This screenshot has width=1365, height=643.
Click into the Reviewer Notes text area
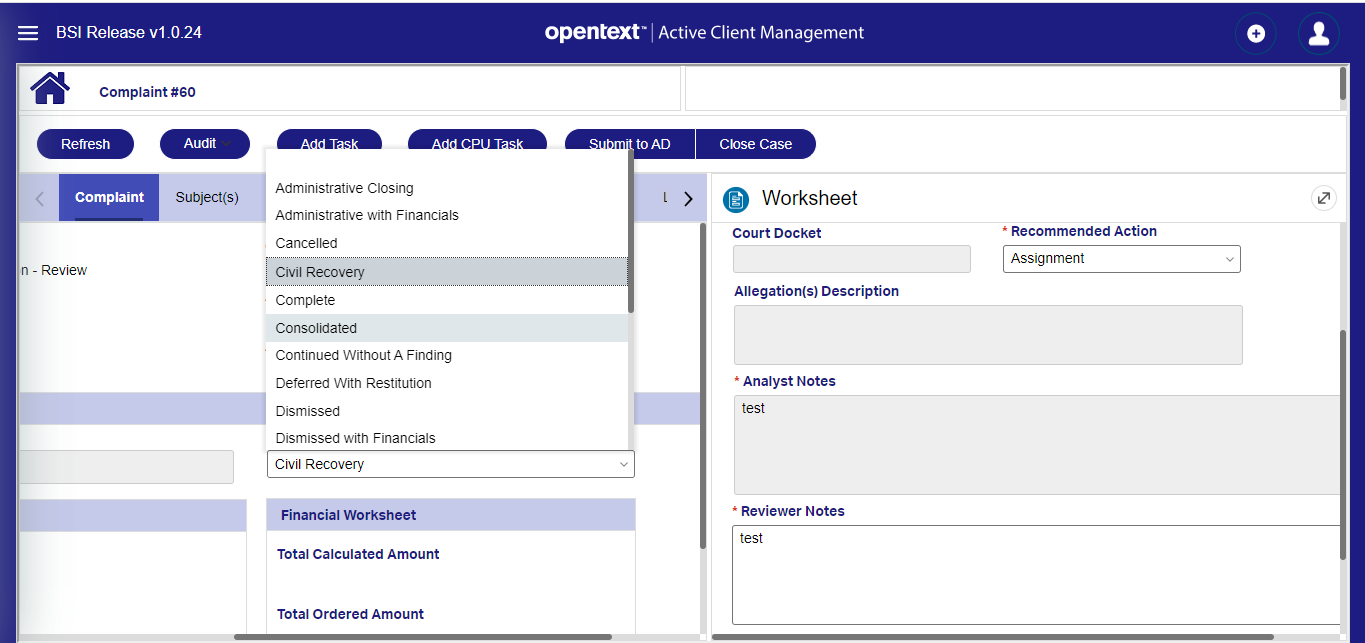point(1035,574)
